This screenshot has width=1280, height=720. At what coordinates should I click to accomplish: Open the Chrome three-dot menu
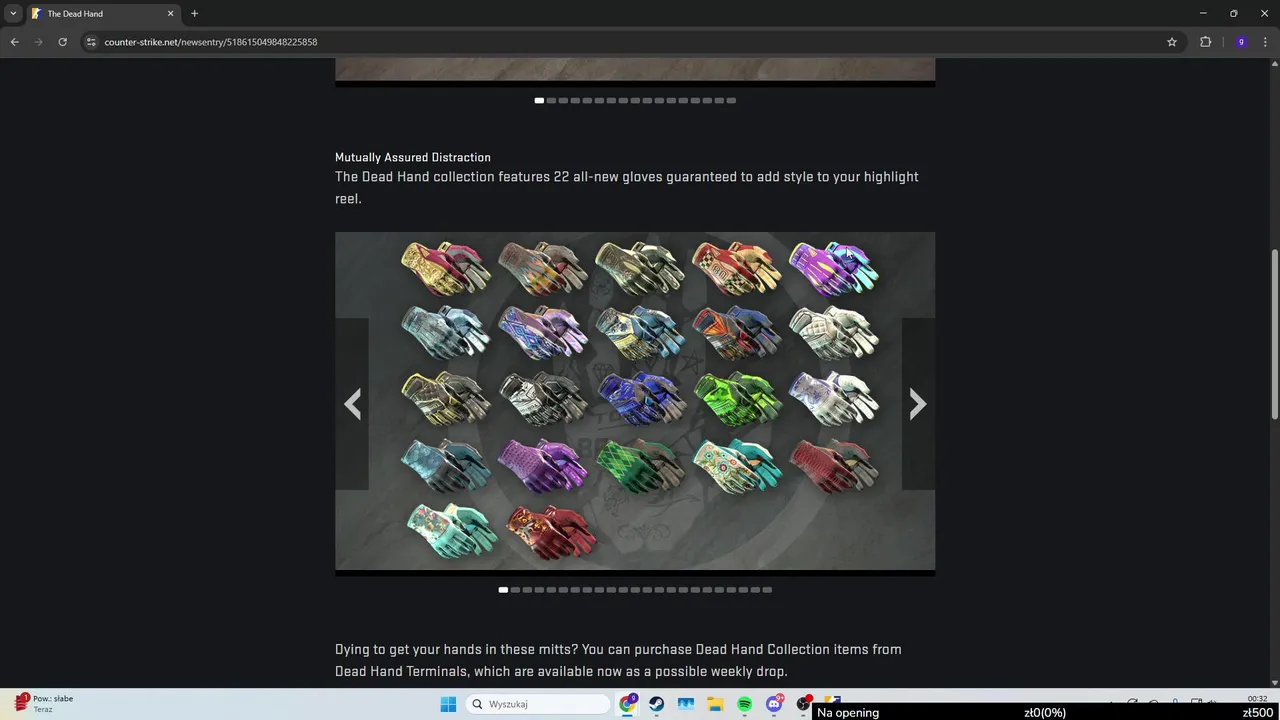coord(1265,42)
